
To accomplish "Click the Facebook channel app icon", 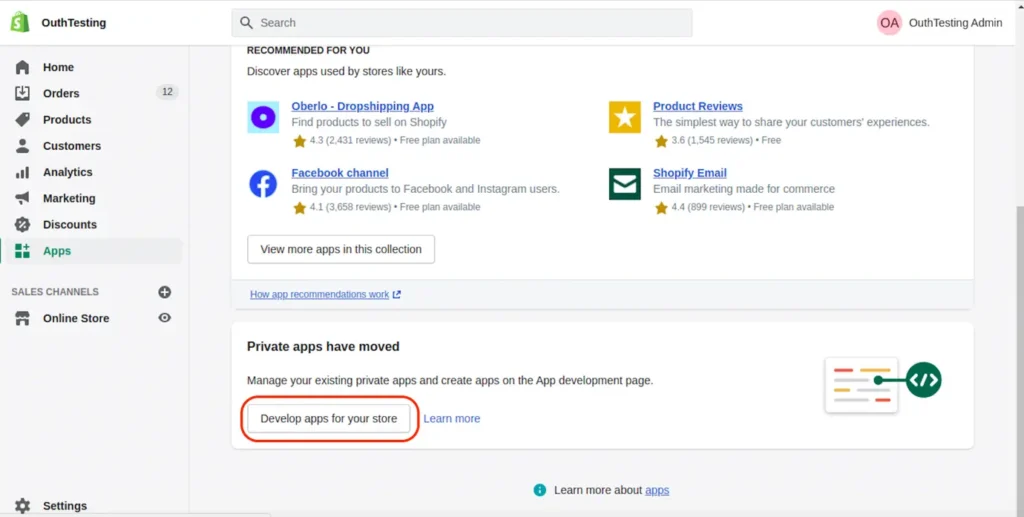I will click(263, 184).
